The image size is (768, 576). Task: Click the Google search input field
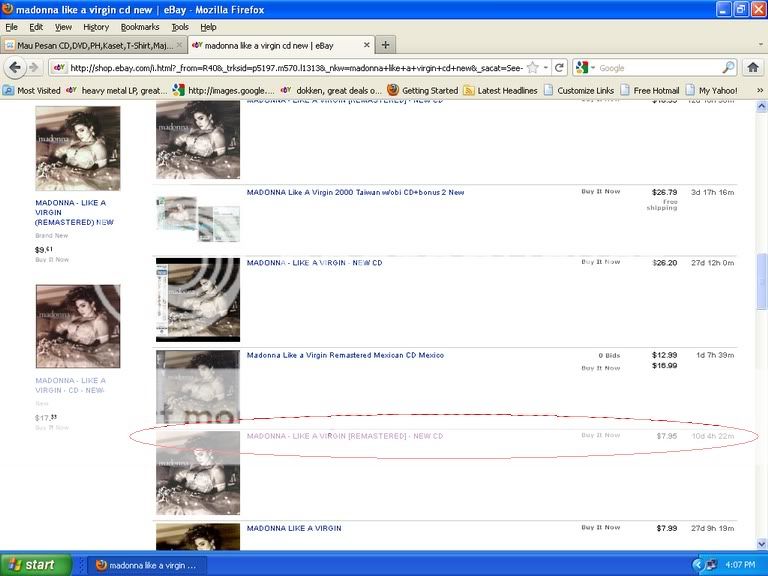(659, 68)
